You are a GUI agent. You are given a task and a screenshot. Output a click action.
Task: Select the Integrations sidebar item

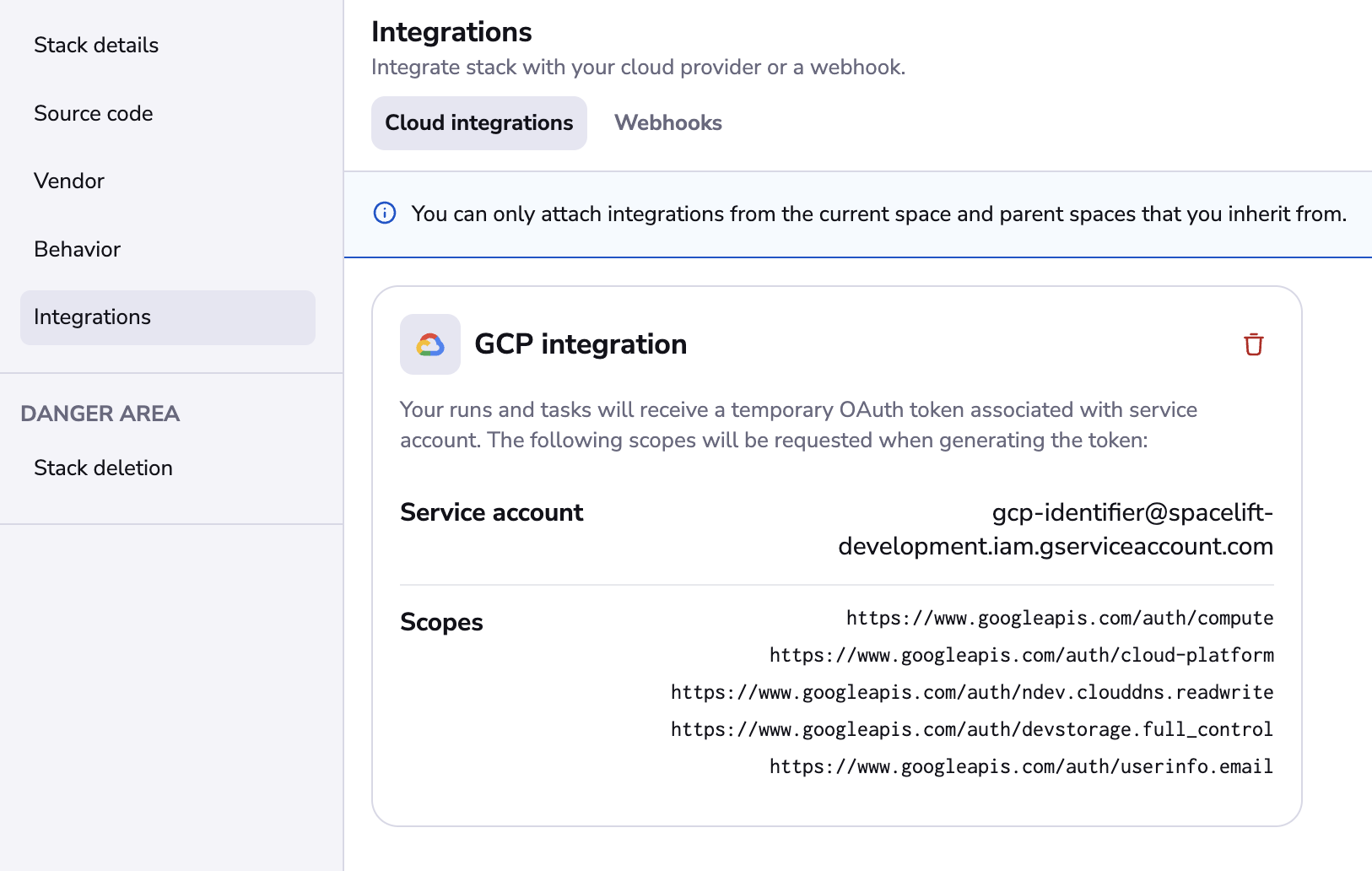point(92,317)
